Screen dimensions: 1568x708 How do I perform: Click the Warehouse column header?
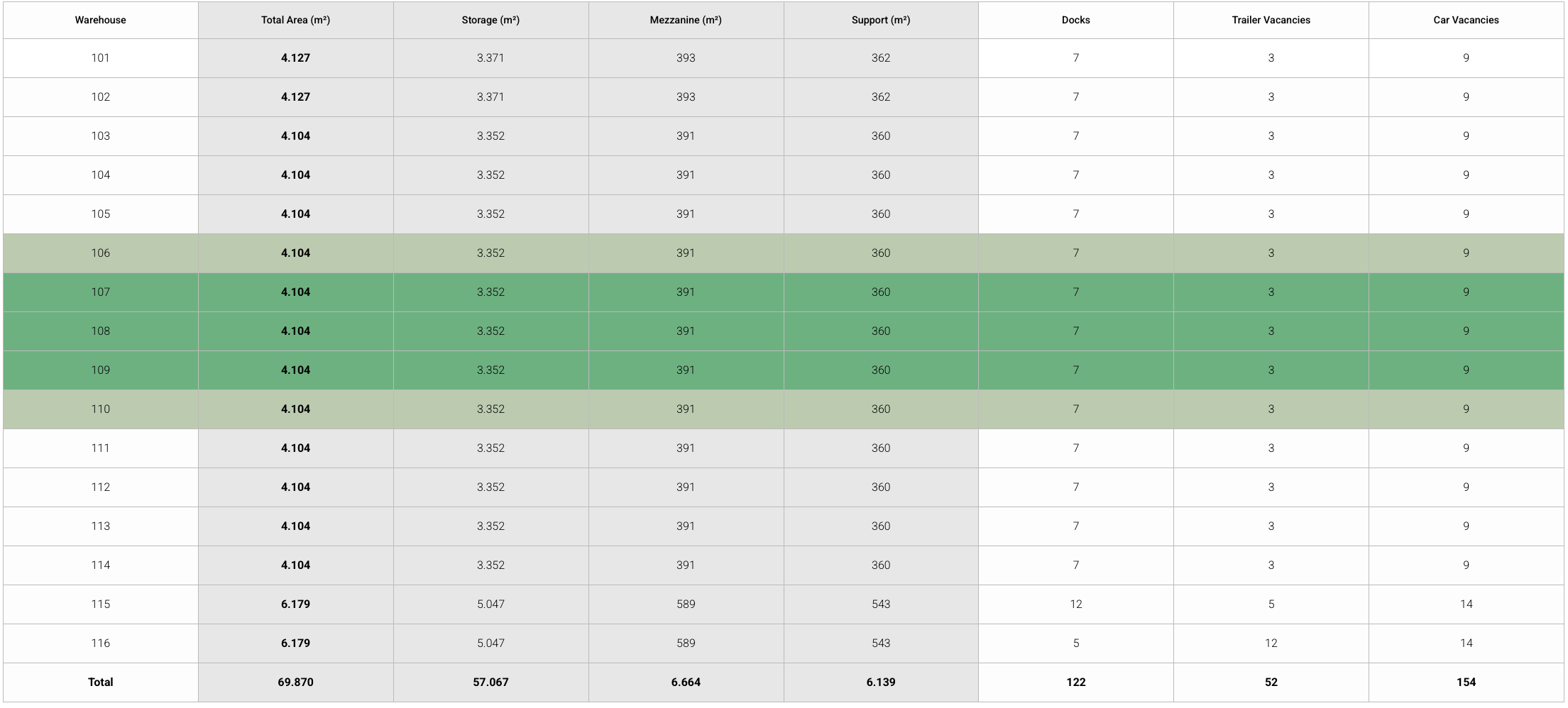click(100, 20)
